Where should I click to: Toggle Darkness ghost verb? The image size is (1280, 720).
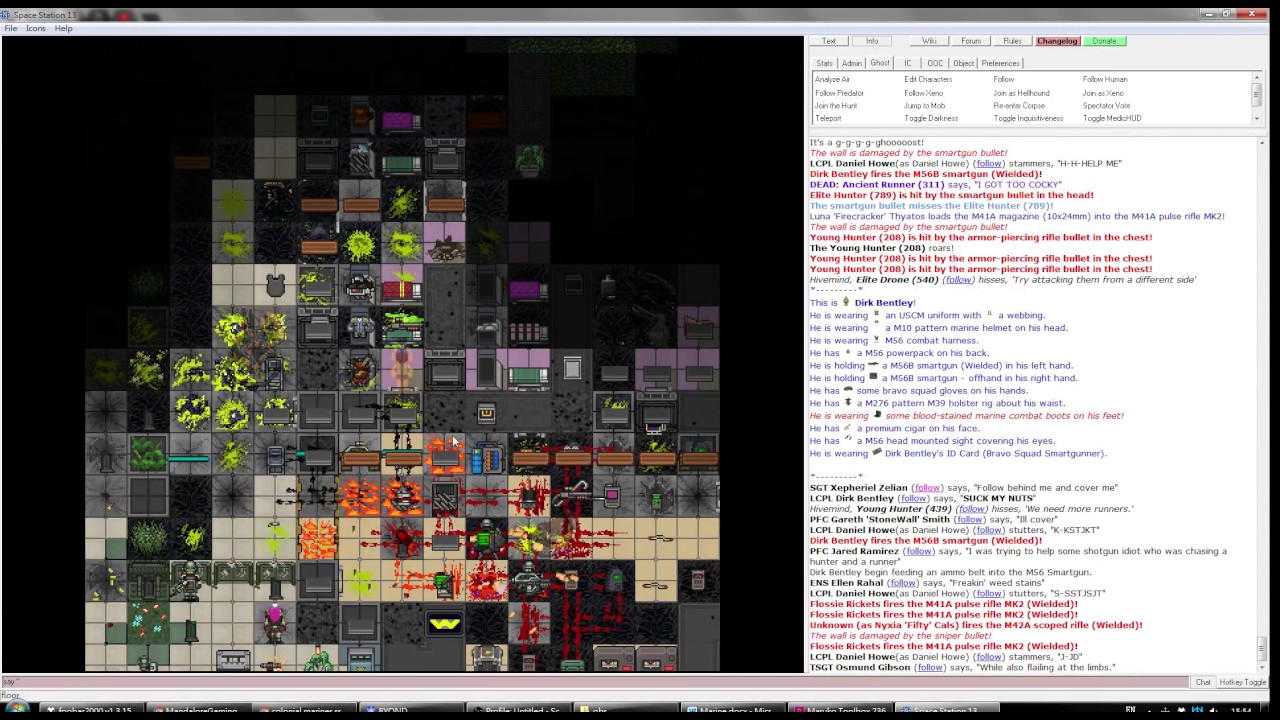931,118
